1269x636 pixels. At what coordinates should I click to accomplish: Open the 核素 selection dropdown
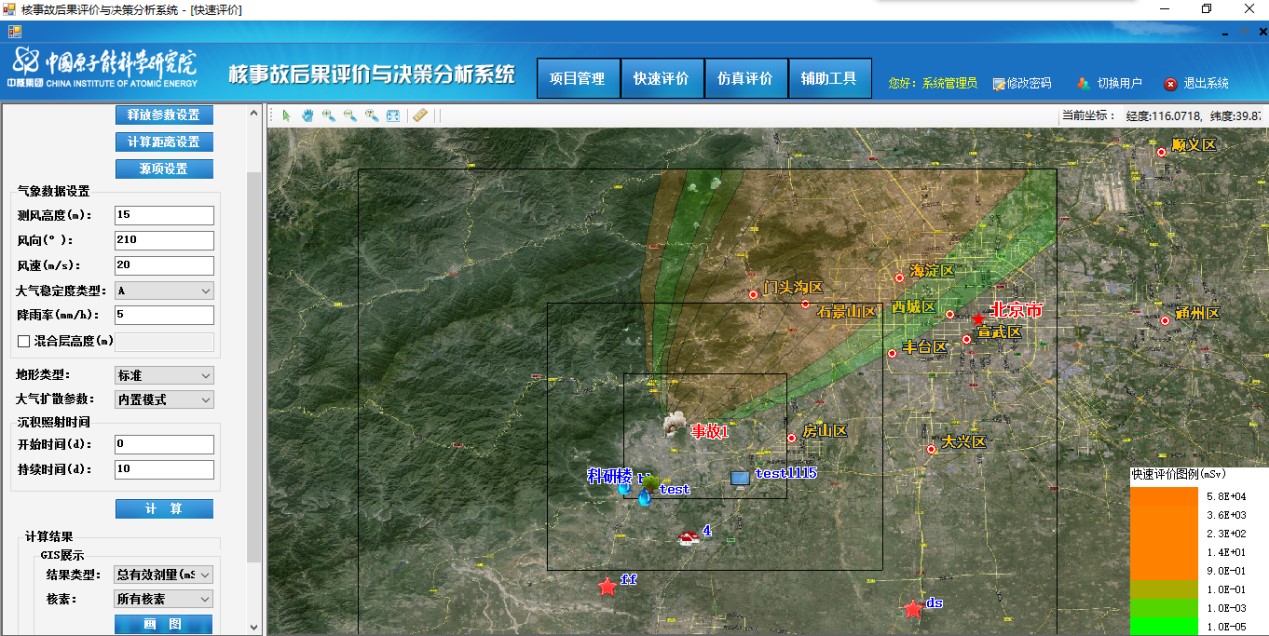164,599
